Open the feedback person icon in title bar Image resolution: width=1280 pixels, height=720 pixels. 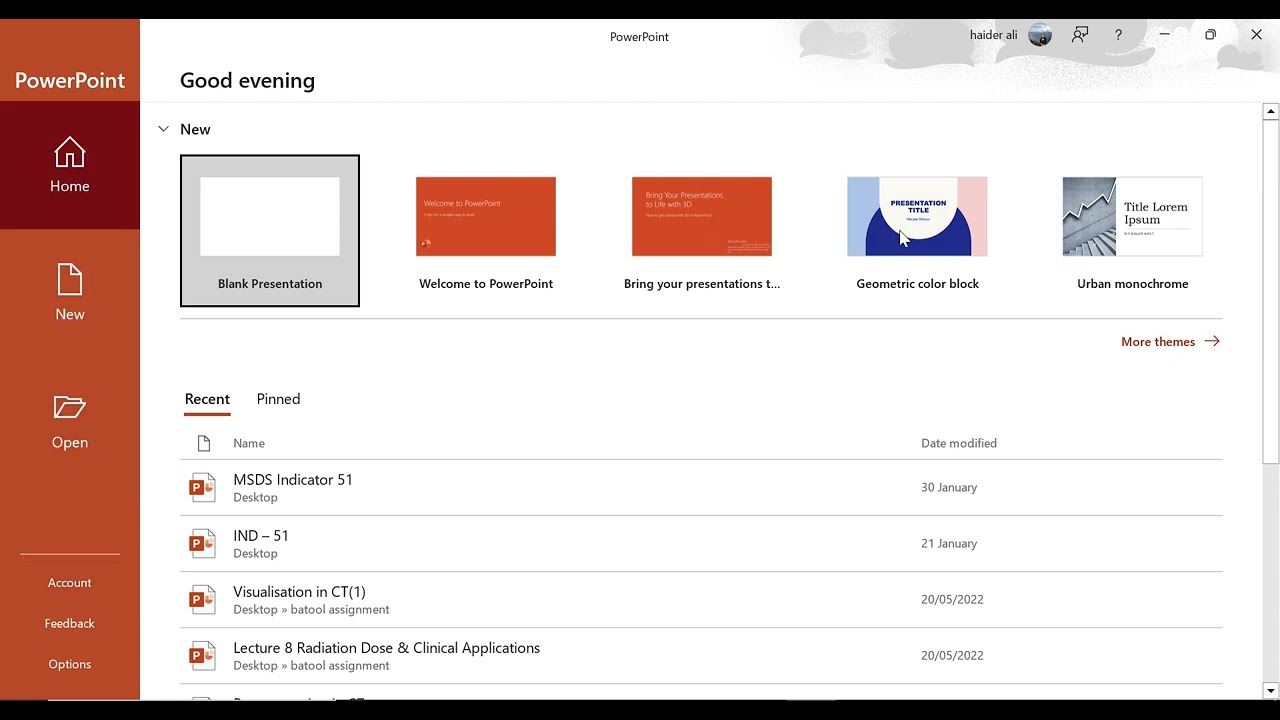pyautogui.click(x=1080, y=35)
